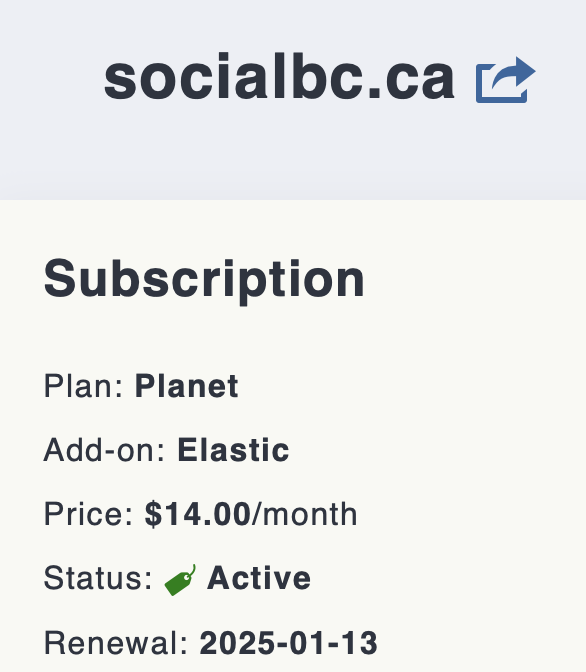Viewport: 586px width, 672px height.
Task: Open socialbc.ca via the external link icon
Action: tap(505, 80)
